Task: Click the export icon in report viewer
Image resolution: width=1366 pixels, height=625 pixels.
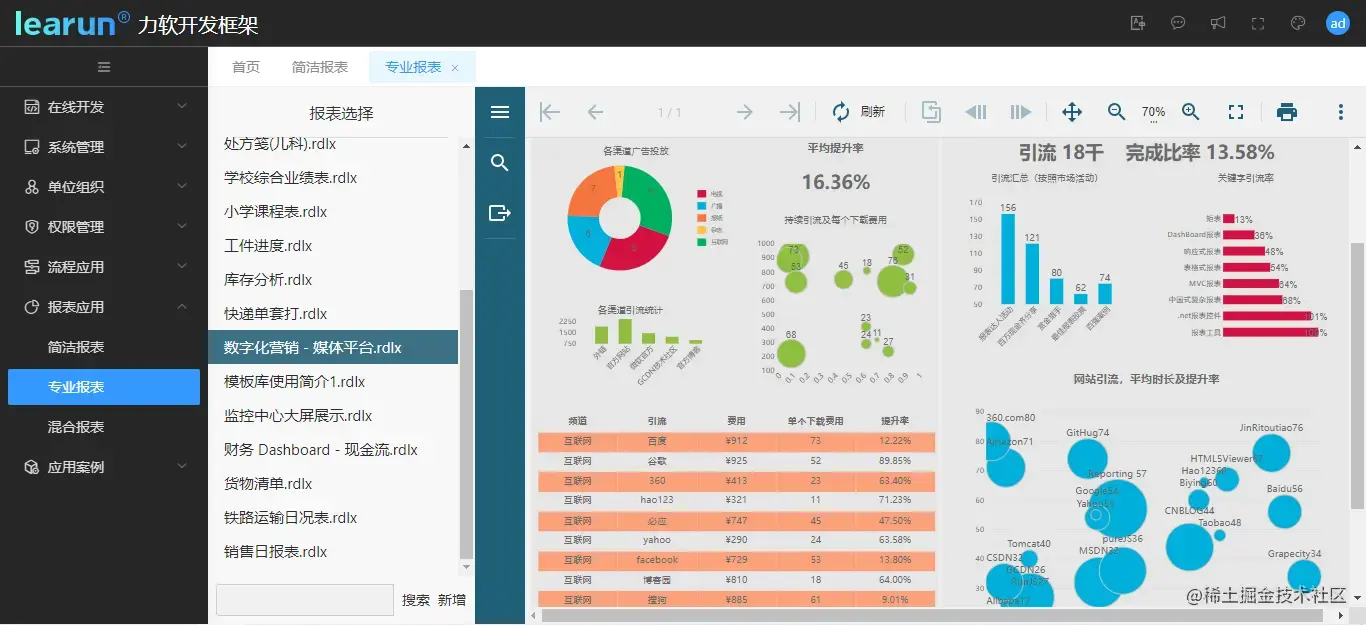Action: point(500,212)
